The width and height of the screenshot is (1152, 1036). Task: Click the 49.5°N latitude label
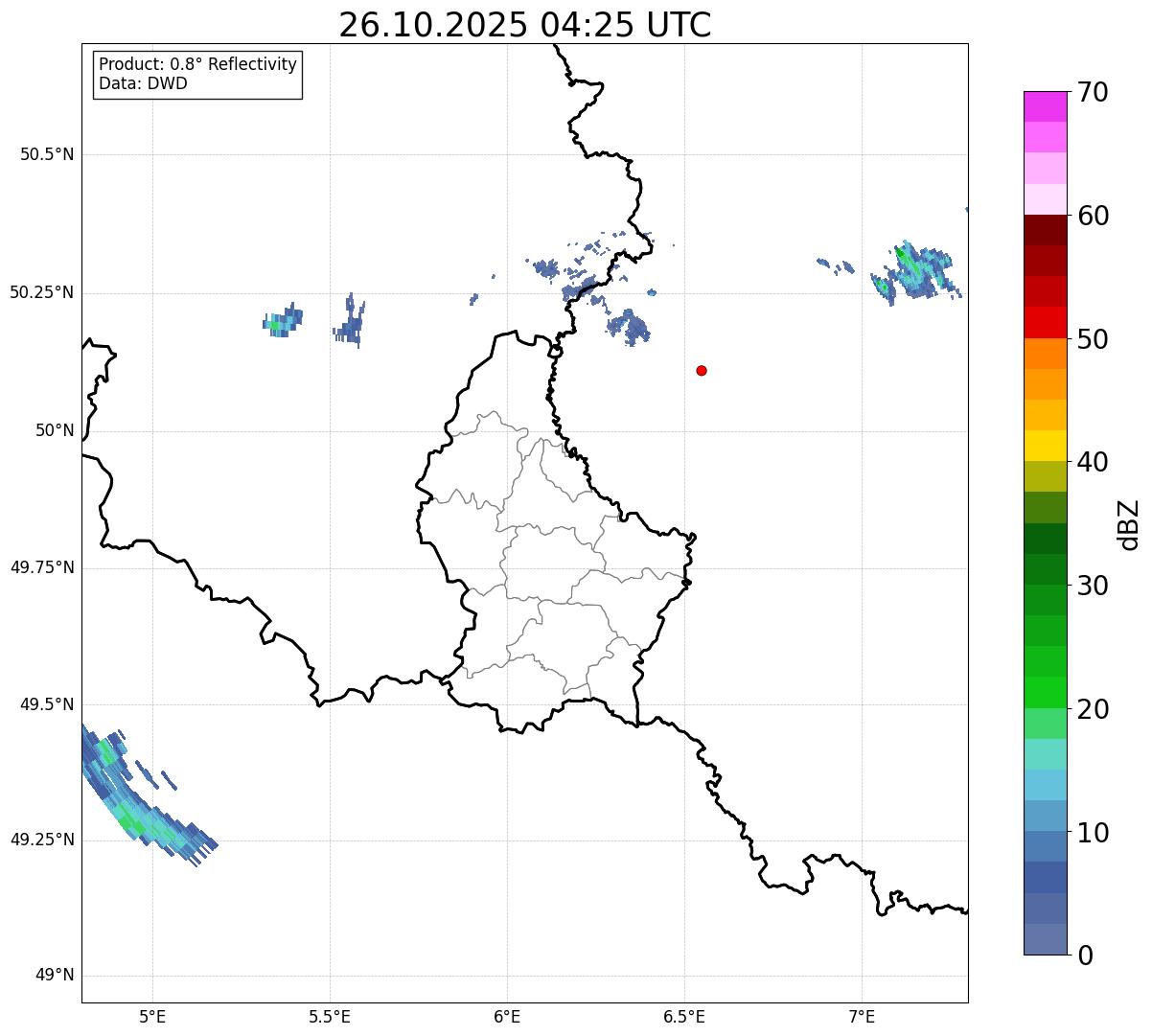point(47,704)
